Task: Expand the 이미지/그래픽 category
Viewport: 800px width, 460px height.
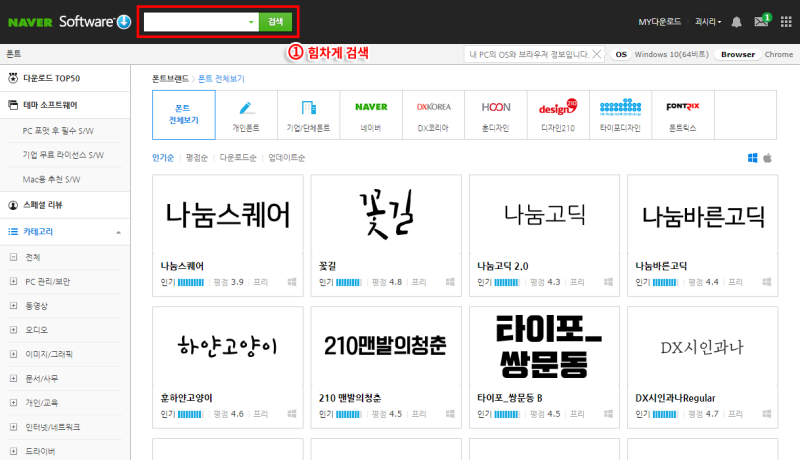Action: (x=13, y=354)
